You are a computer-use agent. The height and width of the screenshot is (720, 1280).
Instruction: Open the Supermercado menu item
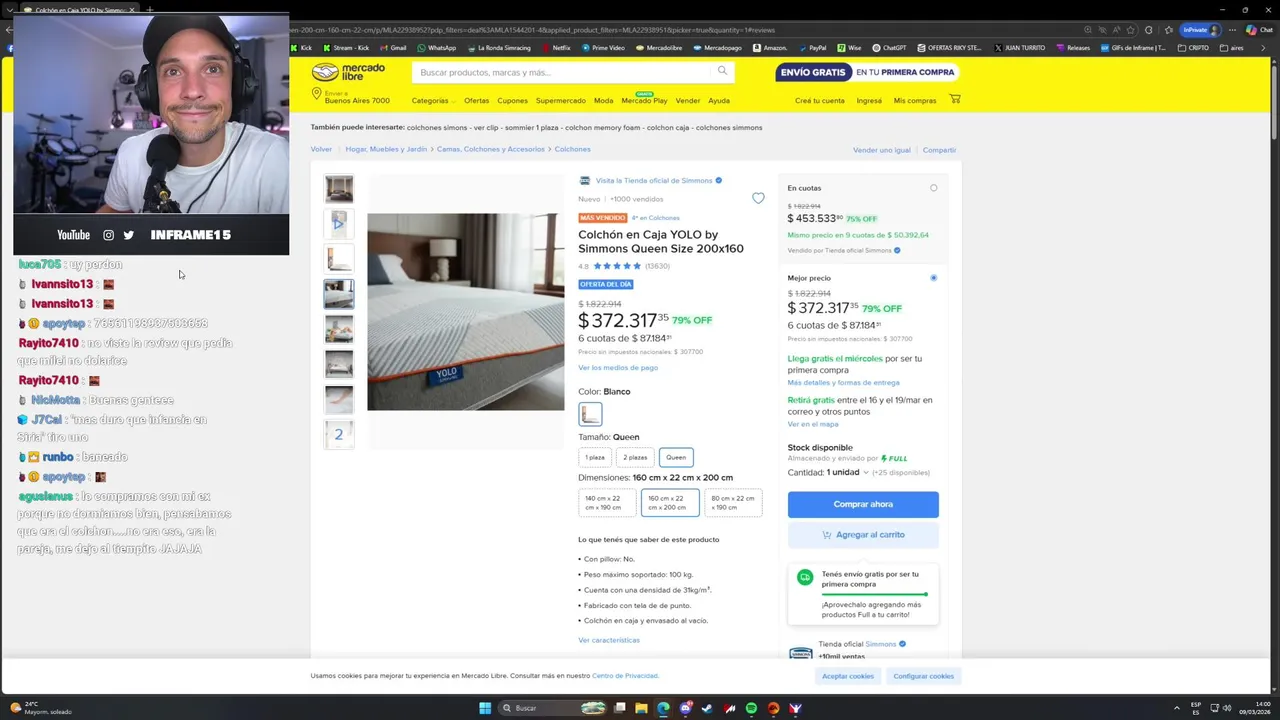point(560,101)
